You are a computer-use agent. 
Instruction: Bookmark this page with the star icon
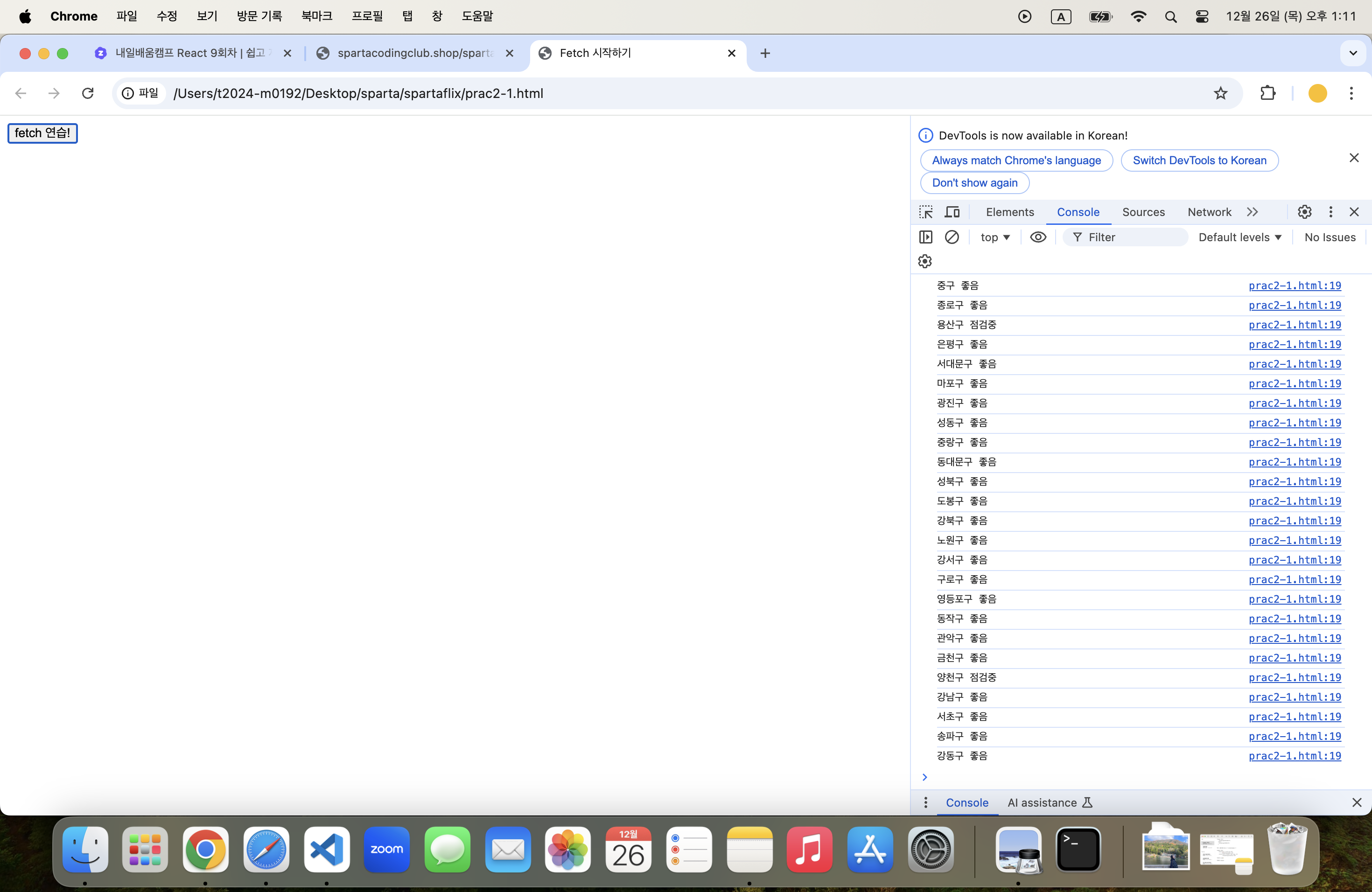(1220, 93)
